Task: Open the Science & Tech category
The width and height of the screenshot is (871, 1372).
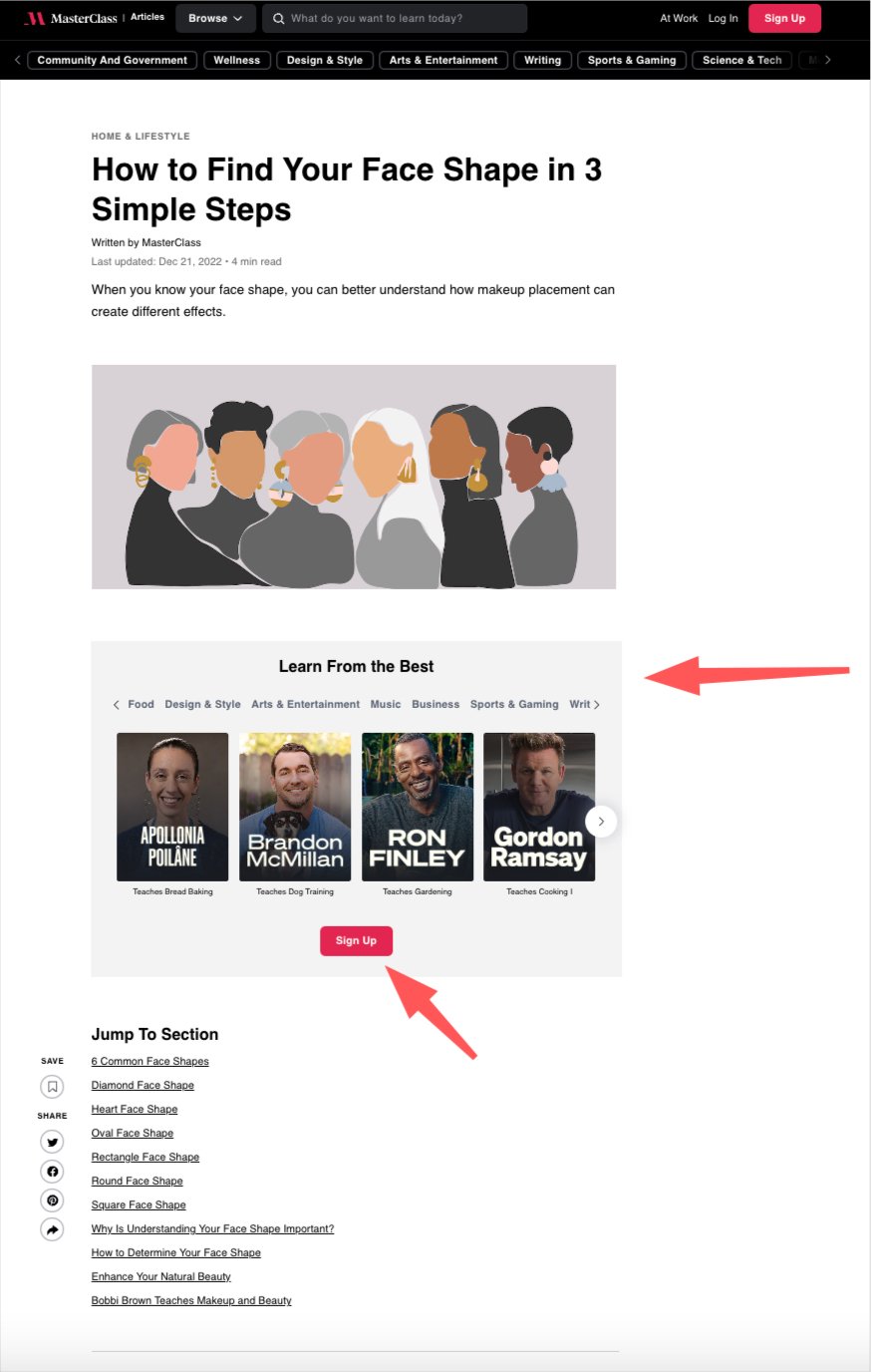Action: pos(741,60)
